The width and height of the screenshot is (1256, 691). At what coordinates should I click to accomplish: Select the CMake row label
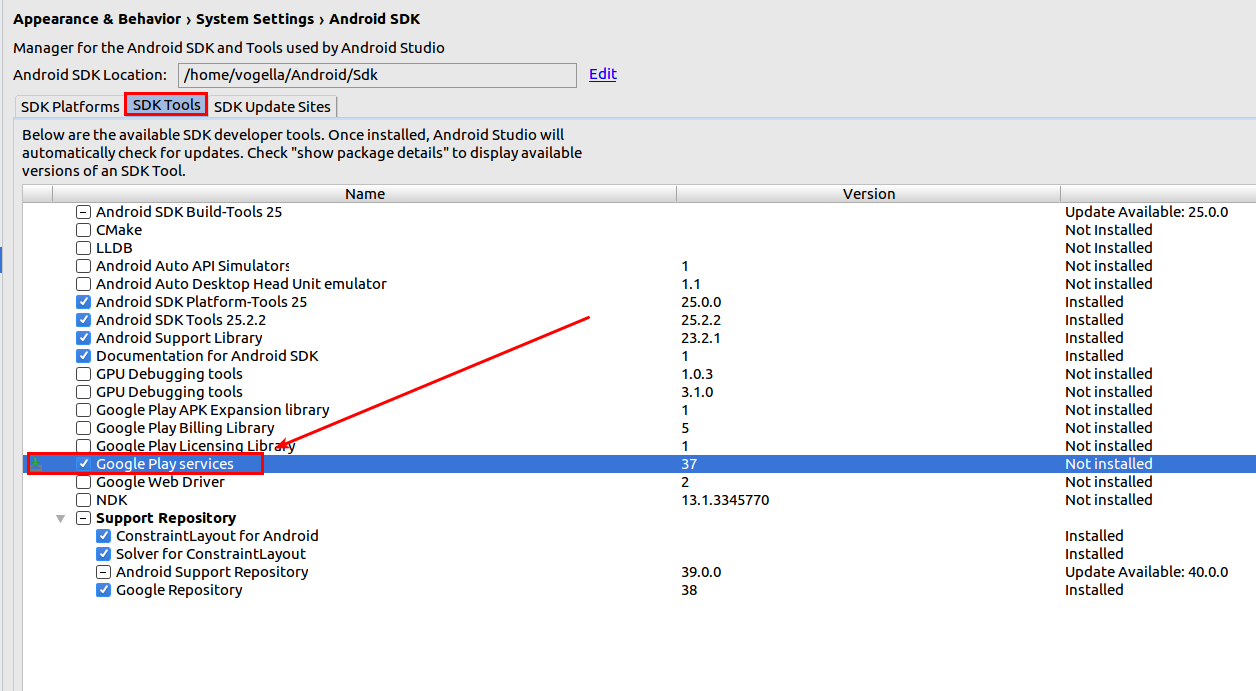(x=119, y=230)
